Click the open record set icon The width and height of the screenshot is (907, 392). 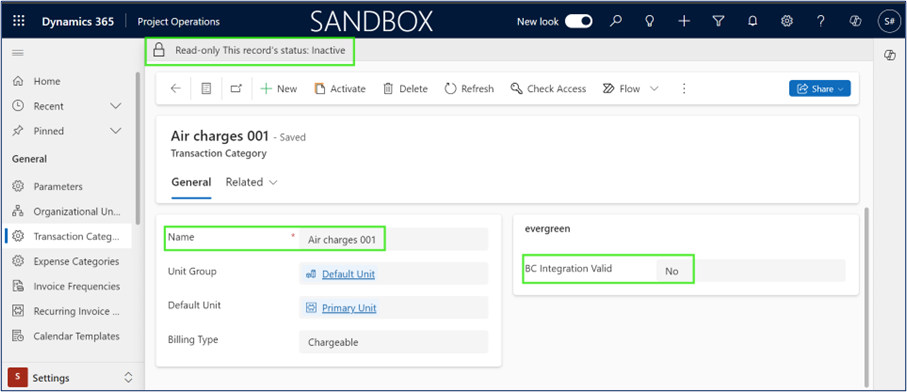tap(206, 88)
